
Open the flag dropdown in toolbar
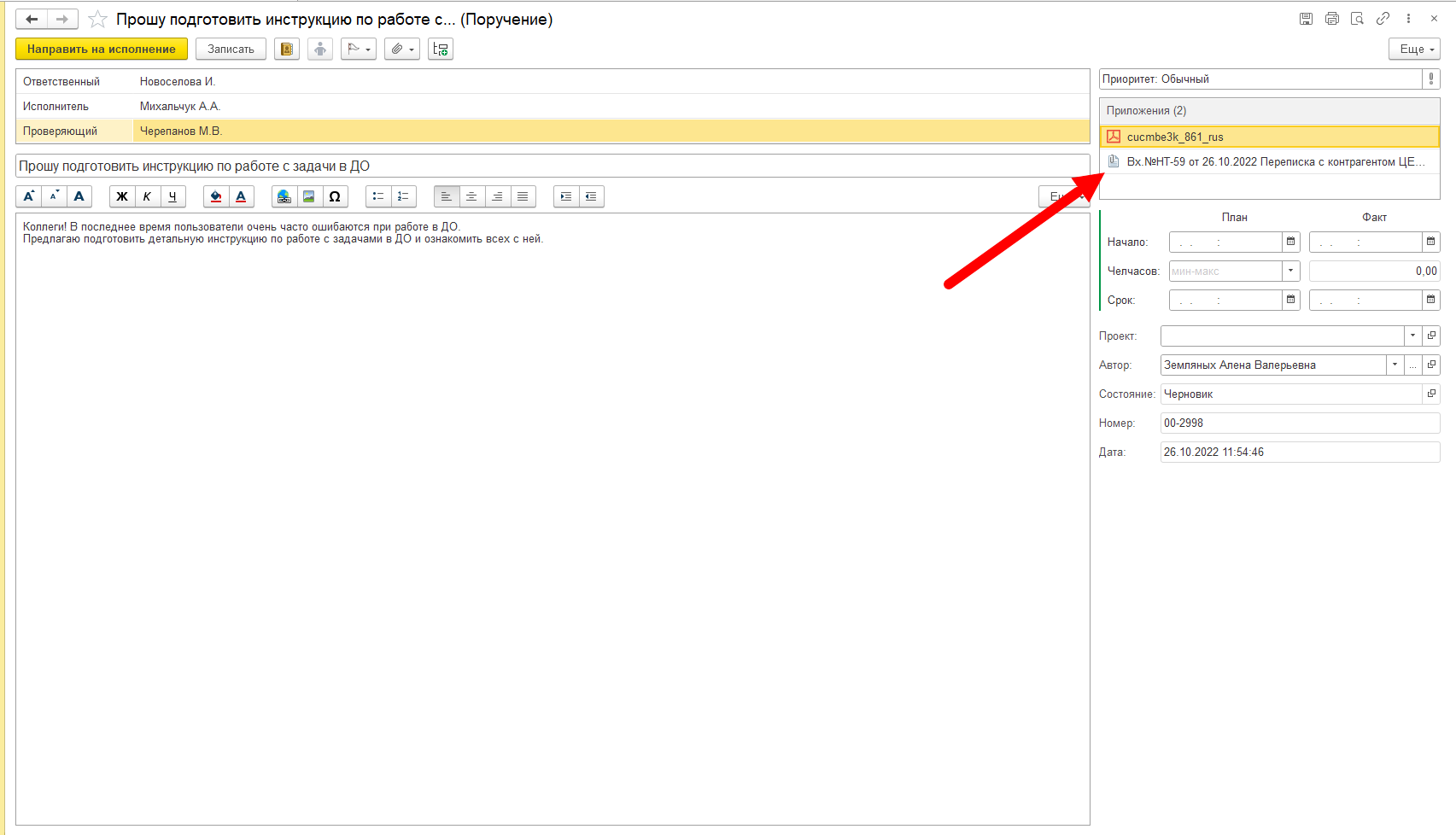(x=359, y=50)
